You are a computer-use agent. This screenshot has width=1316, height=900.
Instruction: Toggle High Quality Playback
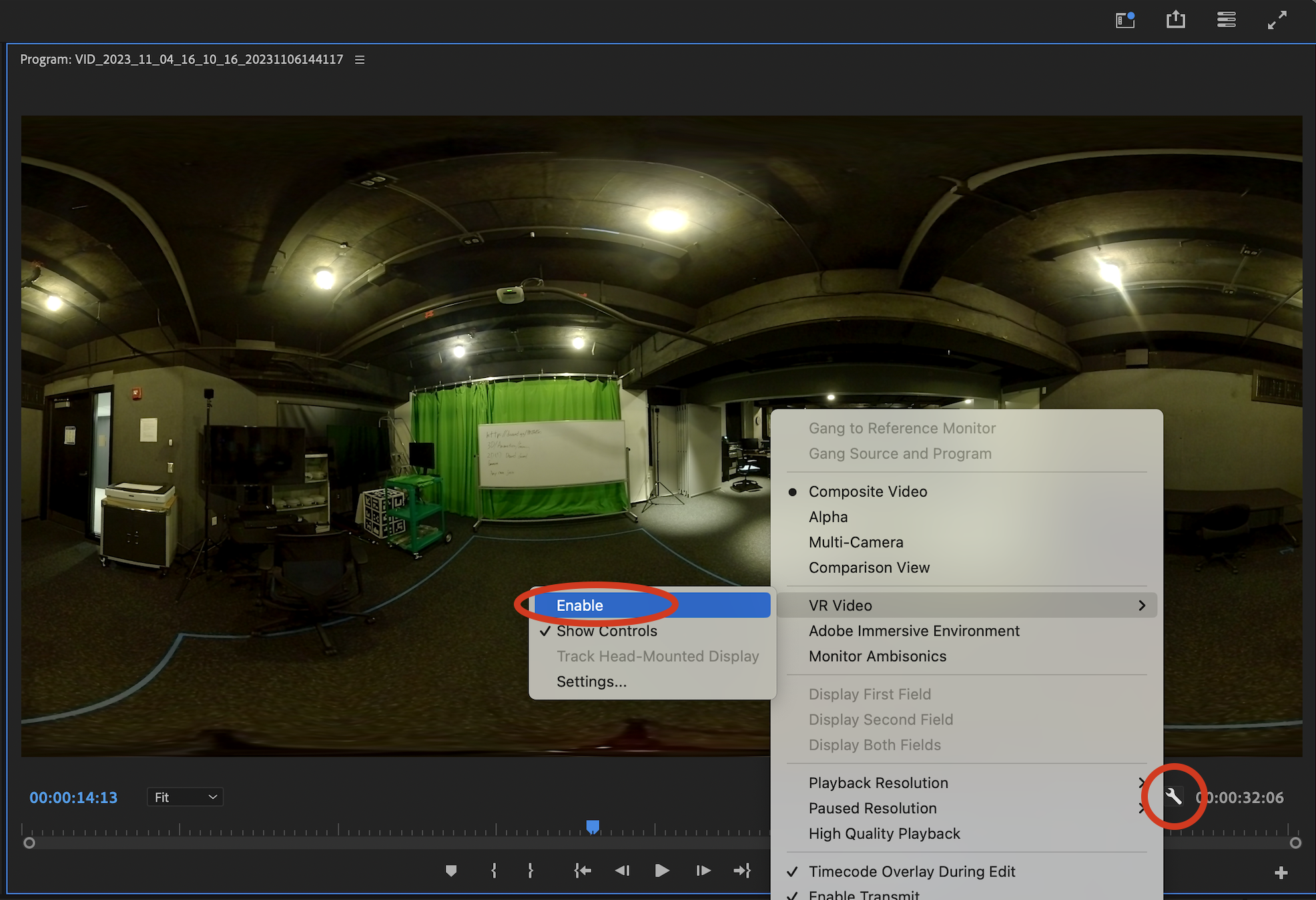pyautogui.click(x=966, y=833)
